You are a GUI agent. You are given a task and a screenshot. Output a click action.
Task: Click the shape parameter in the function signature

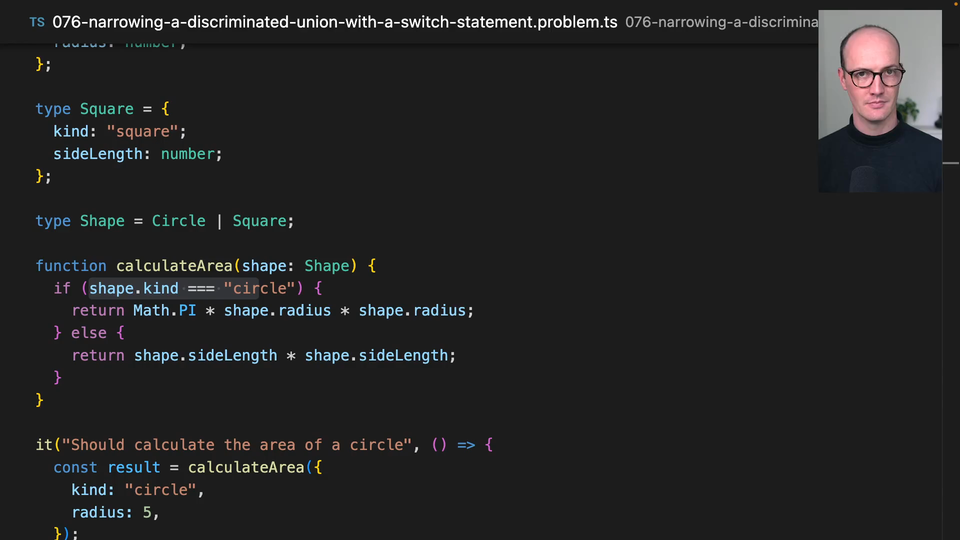[264, 266]
